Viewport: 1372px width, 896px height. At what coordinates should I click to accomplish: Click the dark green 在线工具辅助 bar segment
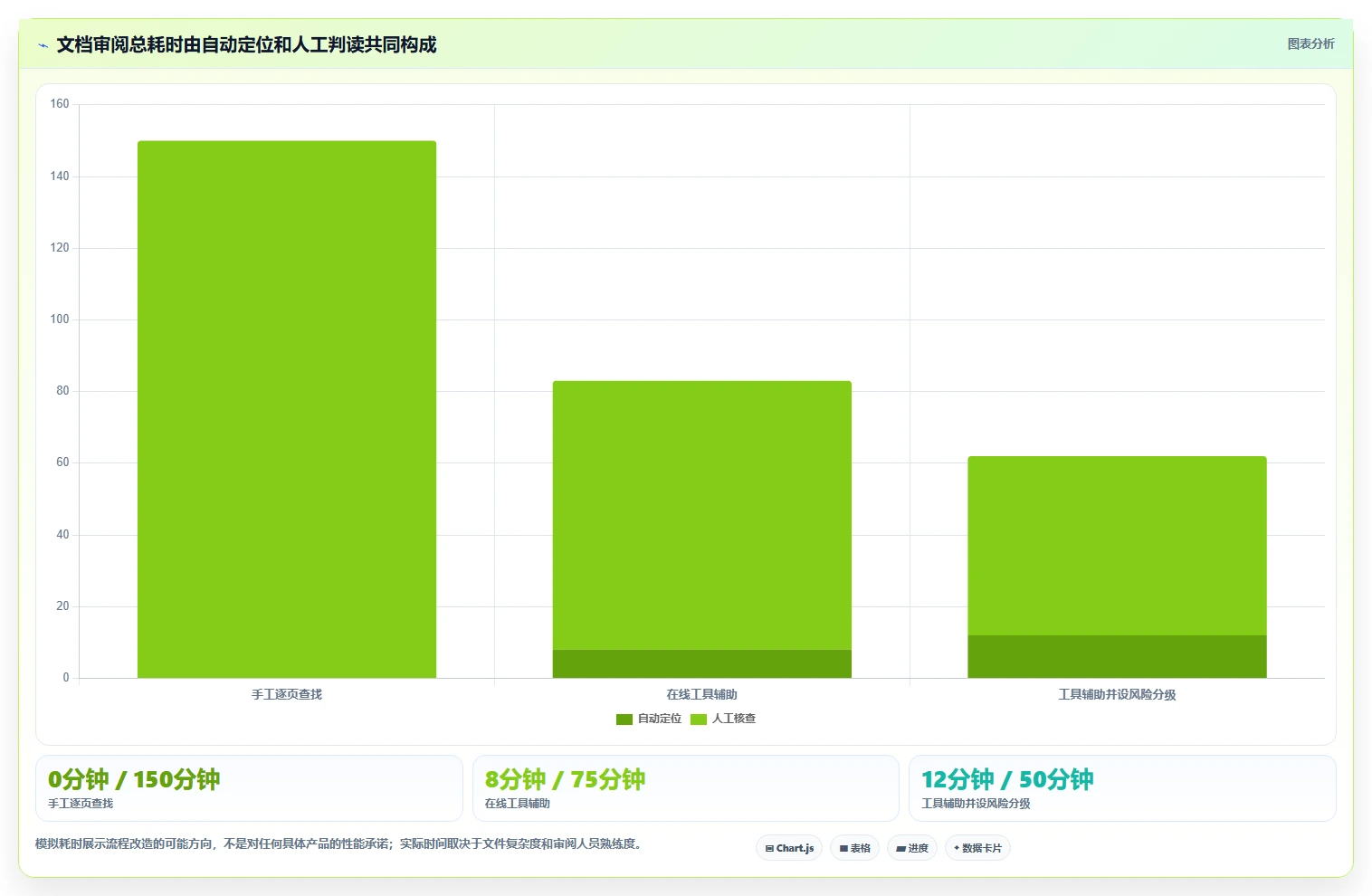[701, 663]
